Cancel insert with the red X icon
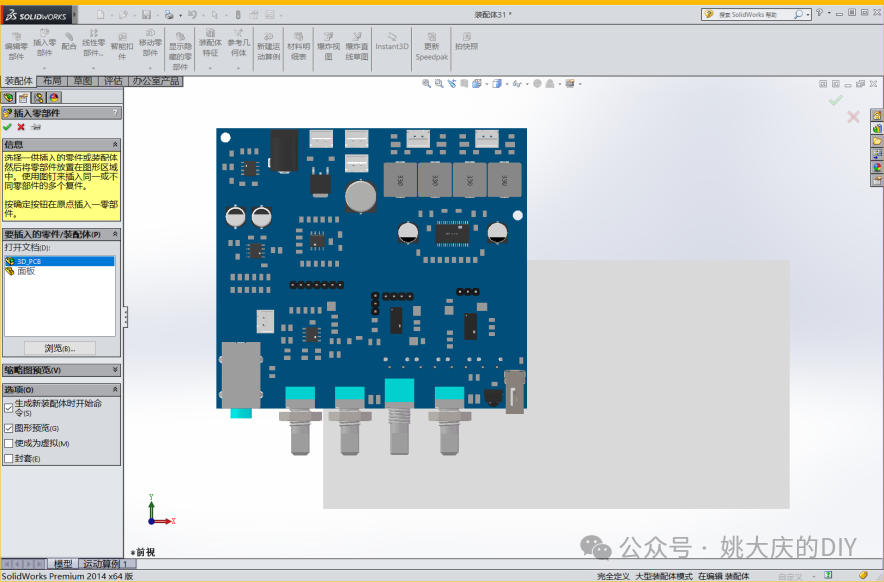Viewport: 884px width, 582px height. [21, 127]
